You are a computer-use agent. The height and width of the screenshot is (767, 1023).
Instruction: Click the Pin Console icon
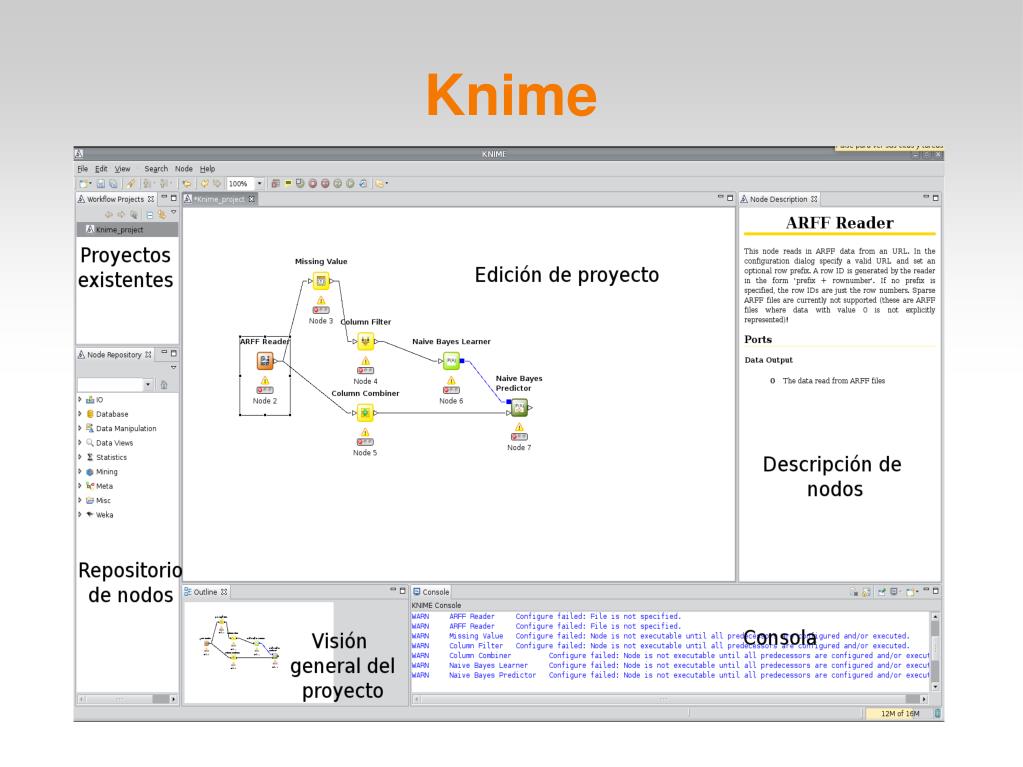pos(881,592)
